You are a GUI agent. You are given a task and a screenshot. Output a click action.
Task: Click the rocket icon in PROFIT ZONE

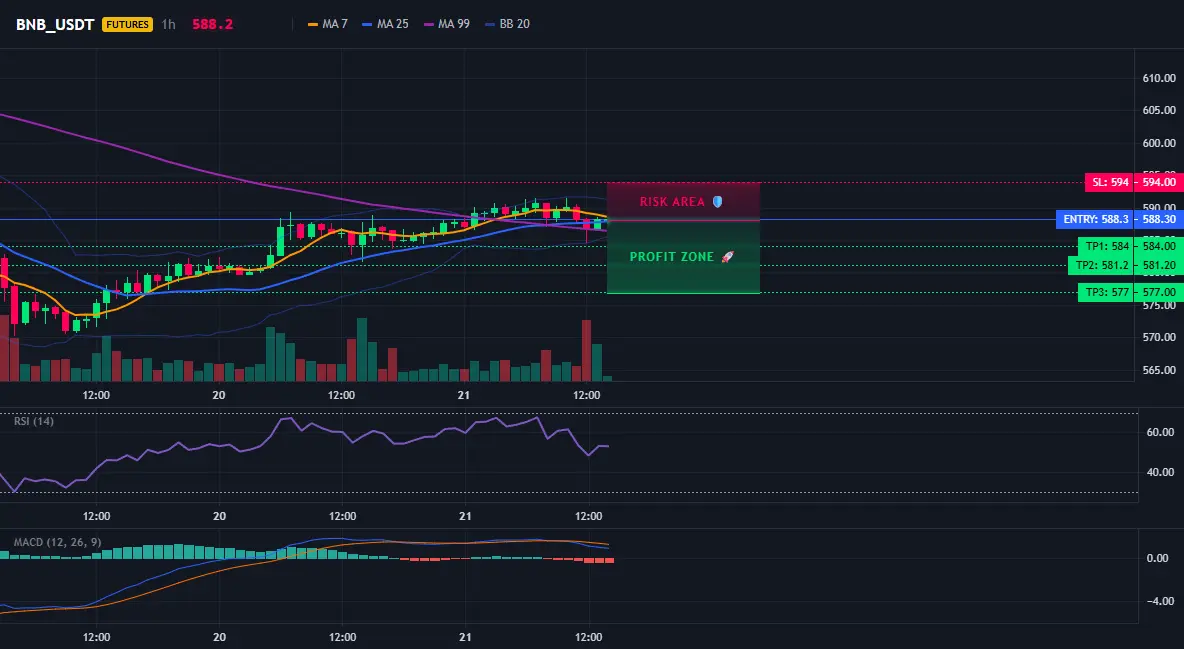[x=728, y=257]
